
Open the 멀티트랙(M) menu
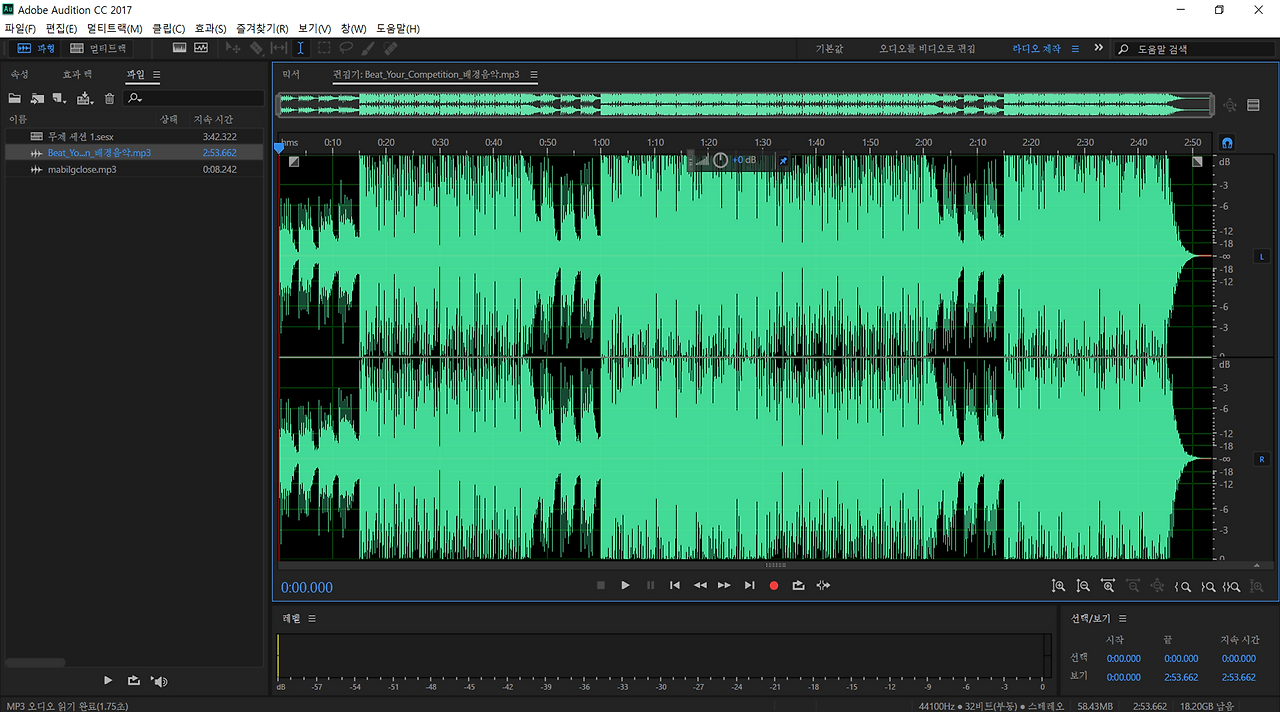(x=115, y=28)
